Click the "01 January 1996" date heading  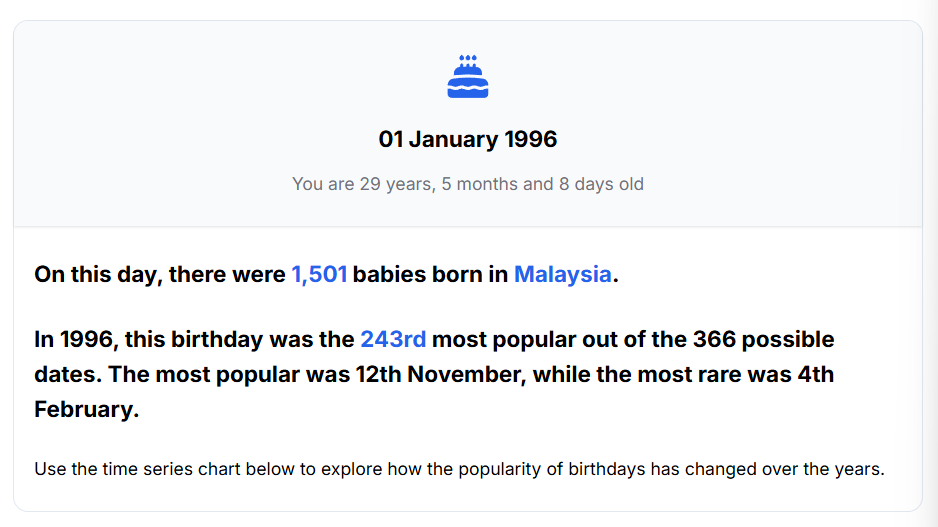click(x=468, y=139)
